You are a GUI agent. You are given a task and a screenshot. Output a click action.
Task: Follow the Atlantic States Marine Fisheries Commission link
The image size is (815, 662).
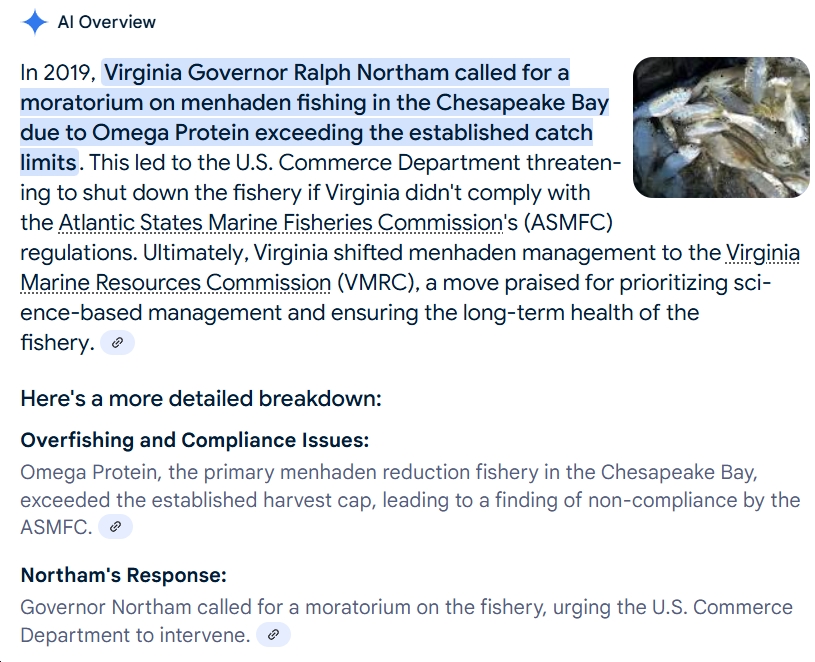pos(281,223)
